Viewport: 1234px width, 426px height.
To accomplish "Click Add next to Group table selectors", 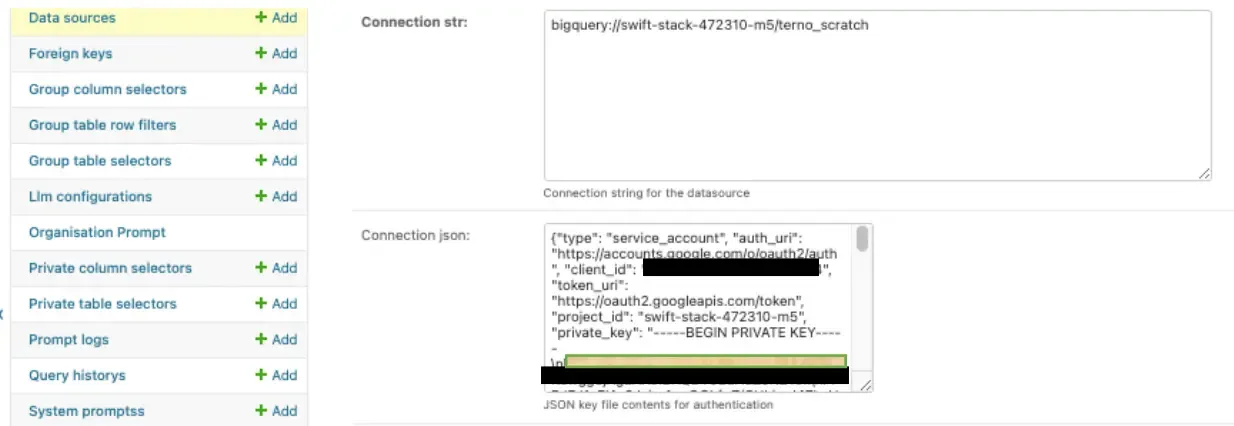I will (276, 161).
